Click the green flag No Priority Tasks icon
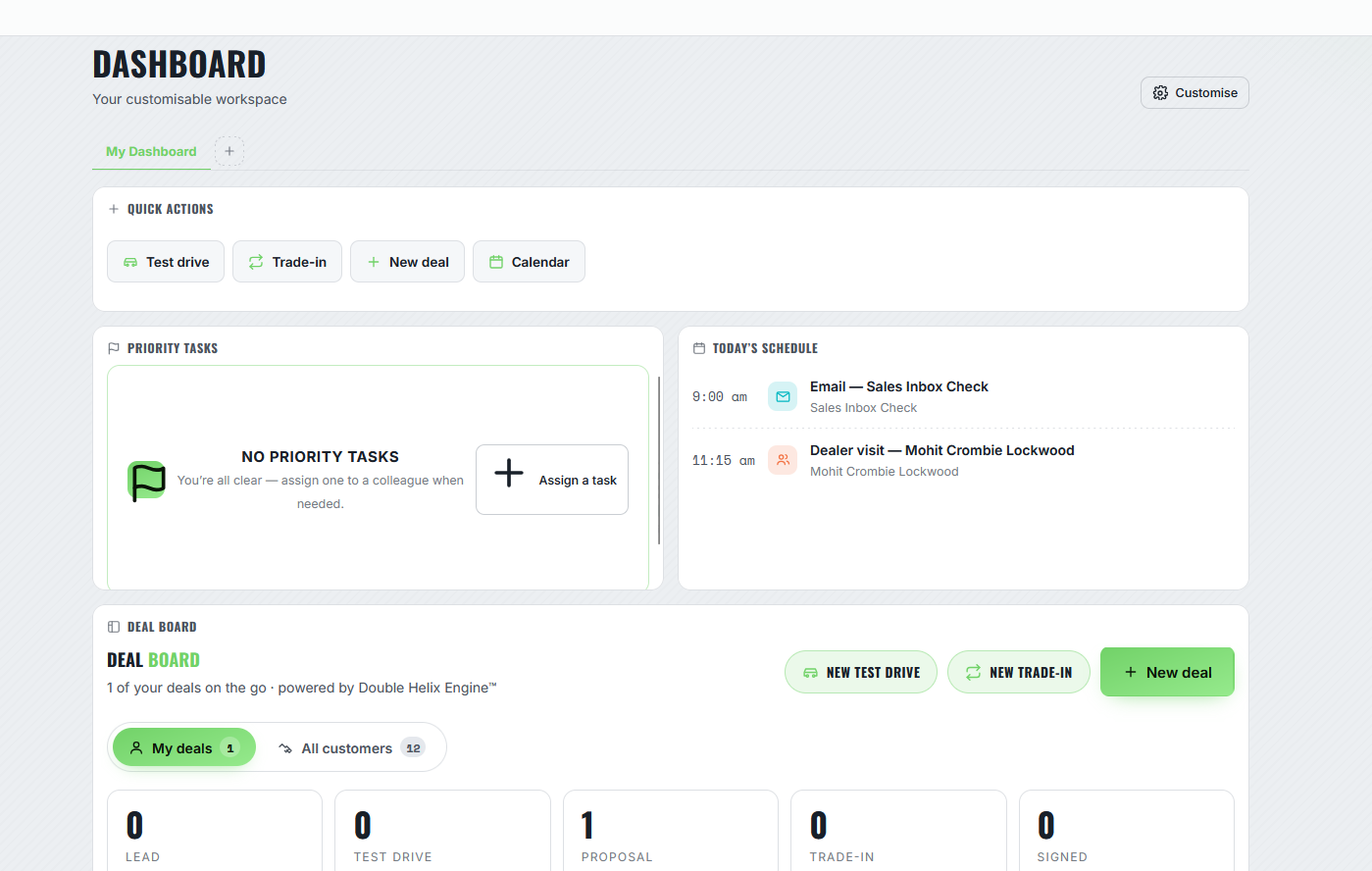 (x=147, y=481)
